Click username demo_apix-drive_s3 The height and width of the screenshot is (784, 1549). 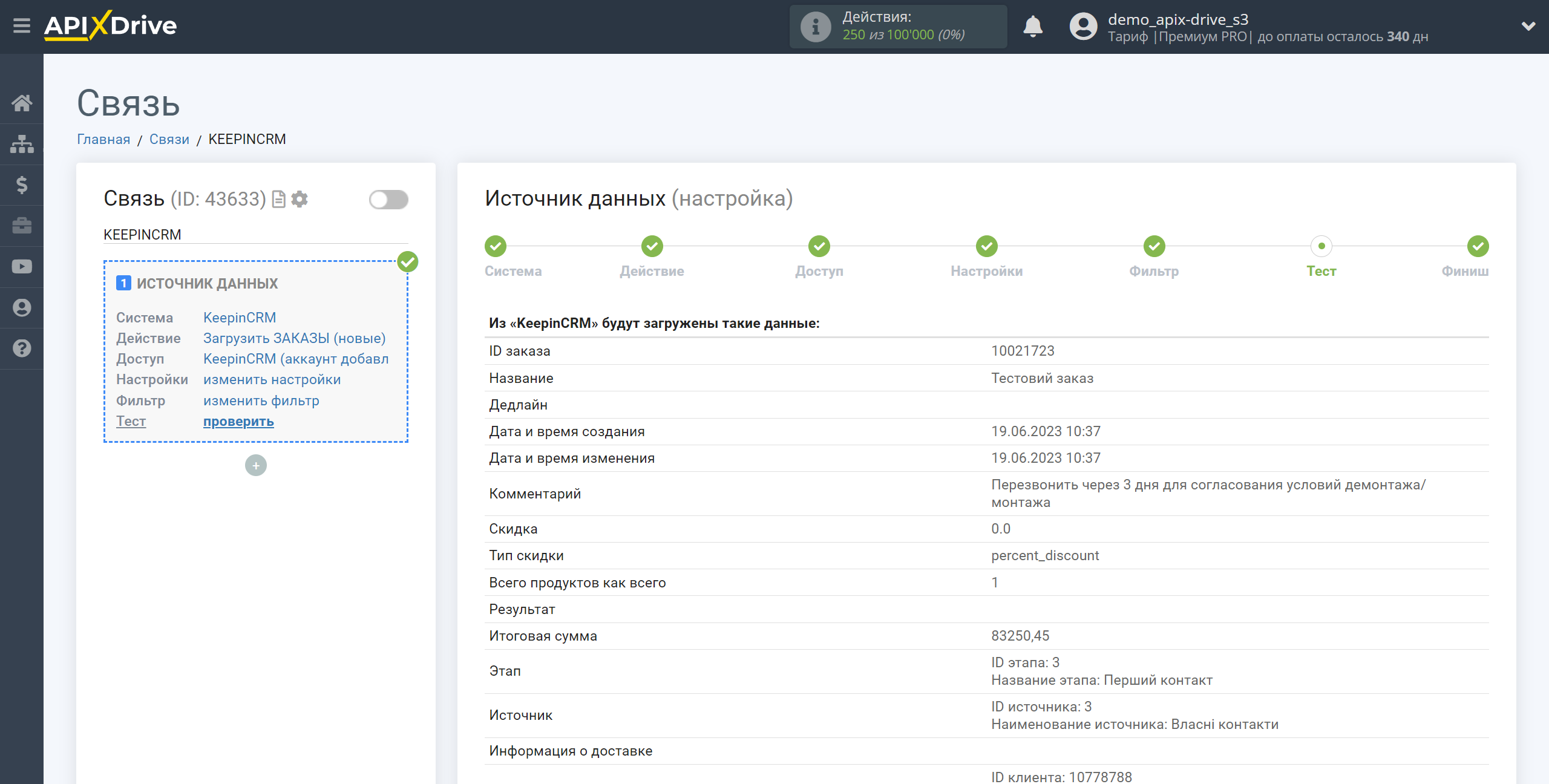(1178, 19)
